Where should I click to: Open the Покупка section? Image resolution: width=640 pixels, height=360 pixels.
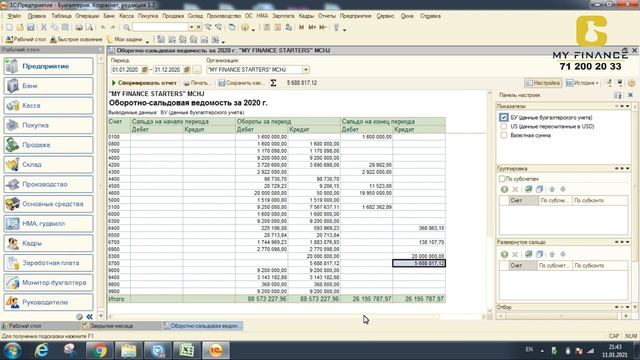pyautogui.click(x=49, y=125)
